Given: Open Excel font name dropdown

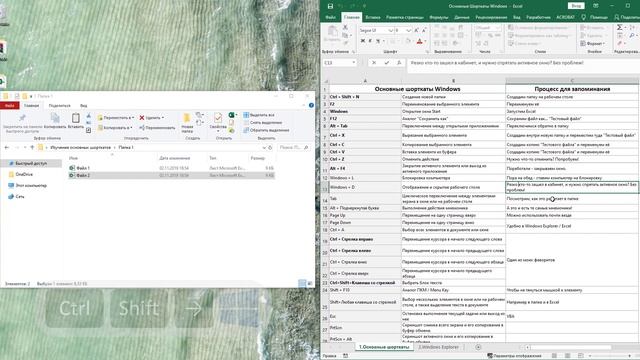Looking at the screenshot, I should coord(391,31).
